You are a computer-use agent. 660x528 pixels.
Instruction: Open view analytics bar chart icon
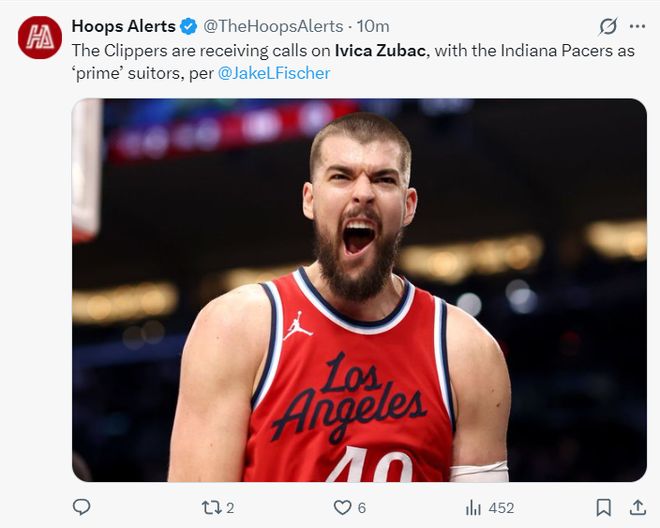[475, 507]
